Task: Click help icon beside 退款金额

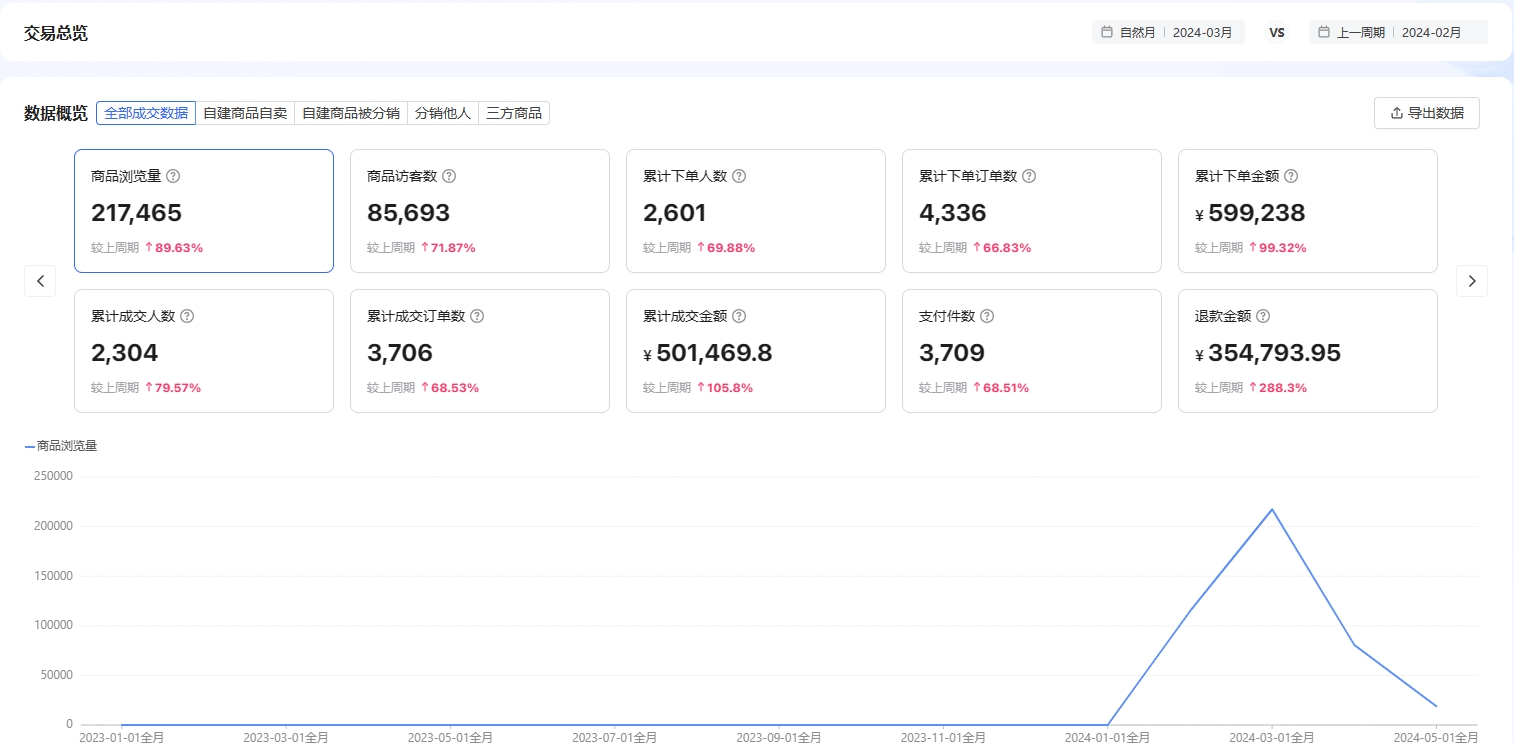Action: (x=1263, y=316)
